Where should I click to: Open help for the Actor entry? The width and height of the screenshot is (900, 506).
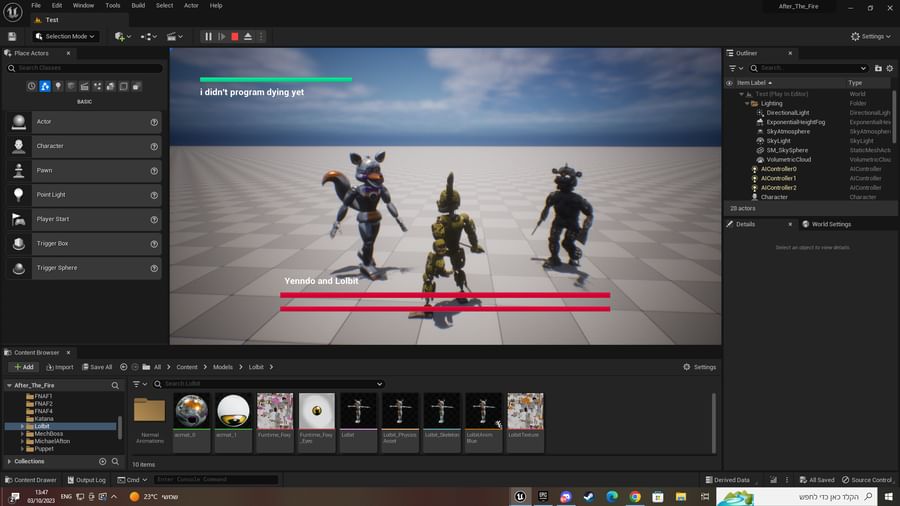pyautogui.click(x=154, y=122)
